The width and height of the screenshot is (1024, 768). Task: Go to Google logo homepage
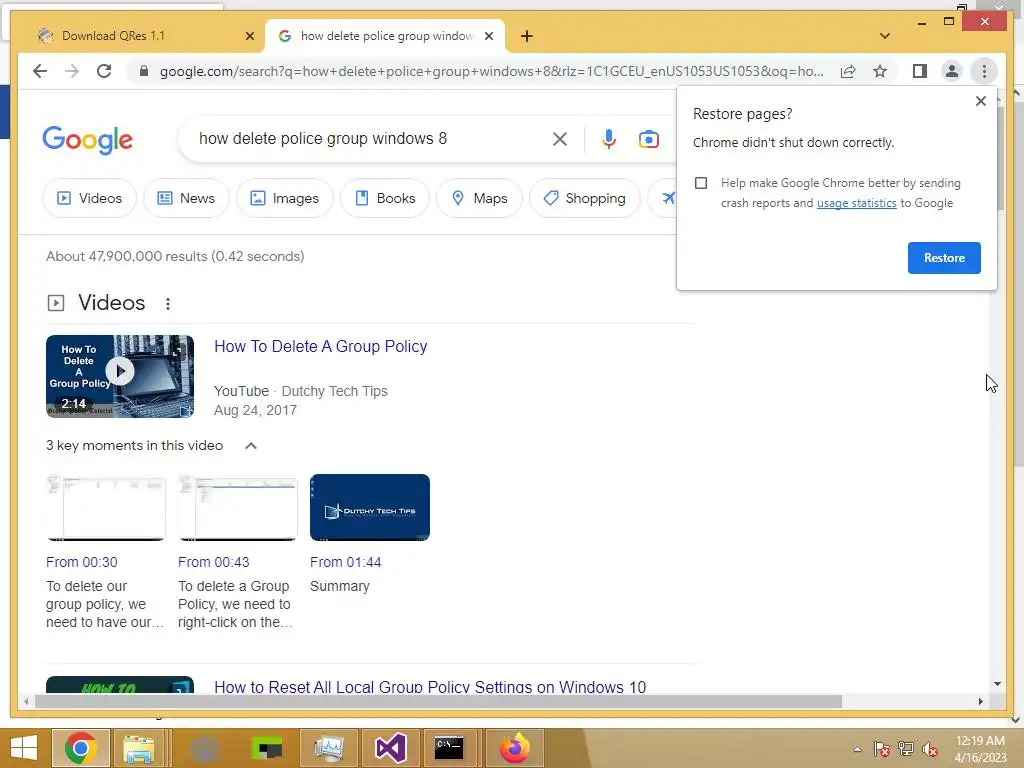(x=88, y=140)
